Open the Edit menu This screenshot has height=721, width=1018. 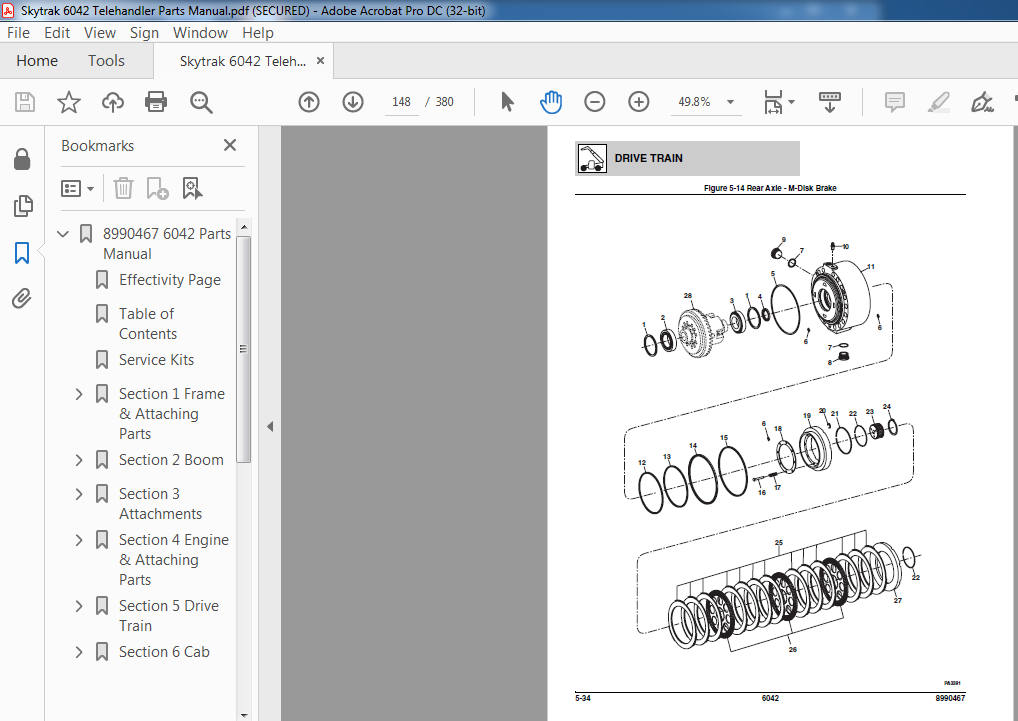pyautogui.click(x=57, y=32)
